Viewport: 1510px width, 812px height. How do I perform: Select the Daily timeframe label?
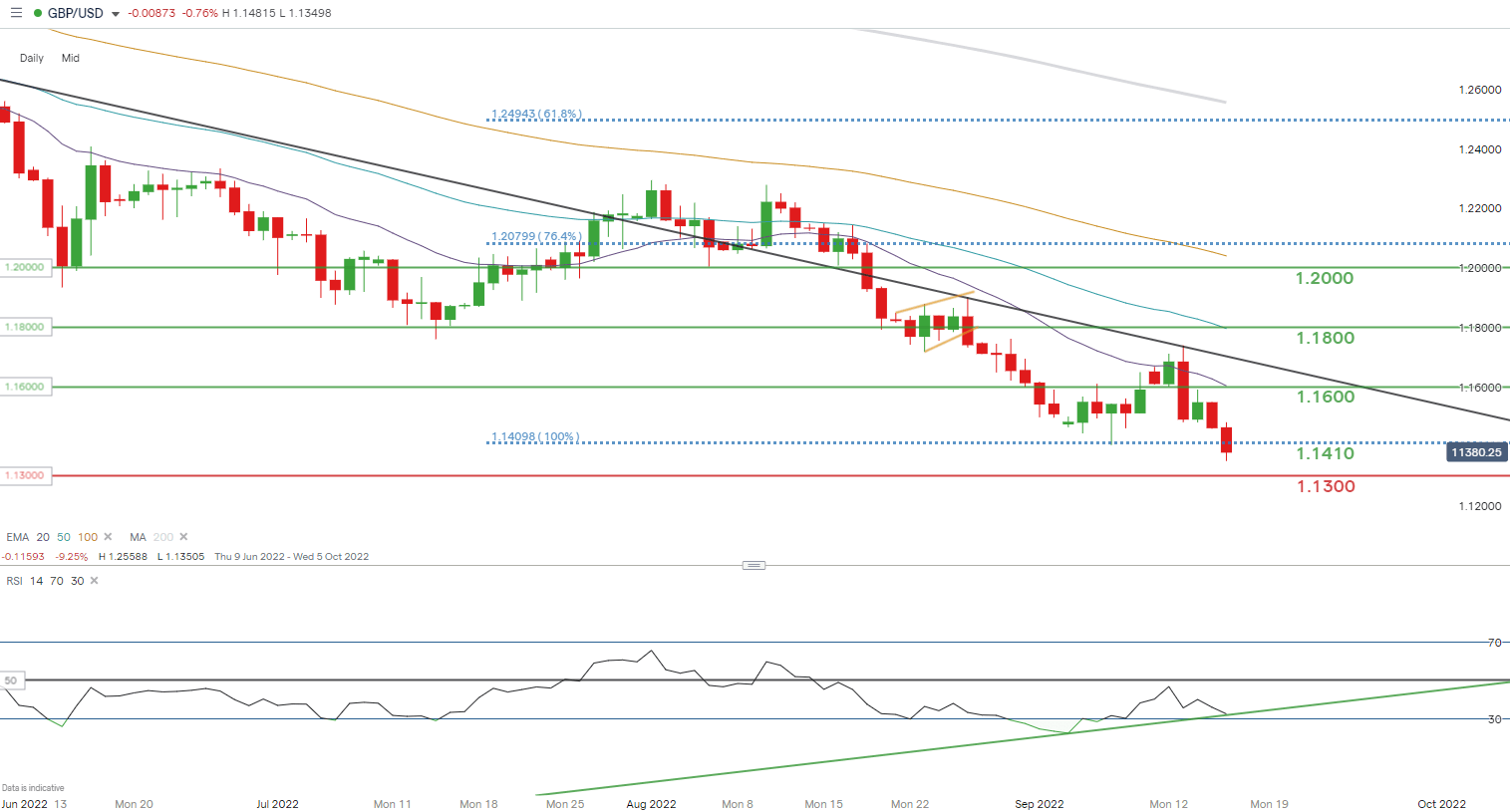point(32,58)
